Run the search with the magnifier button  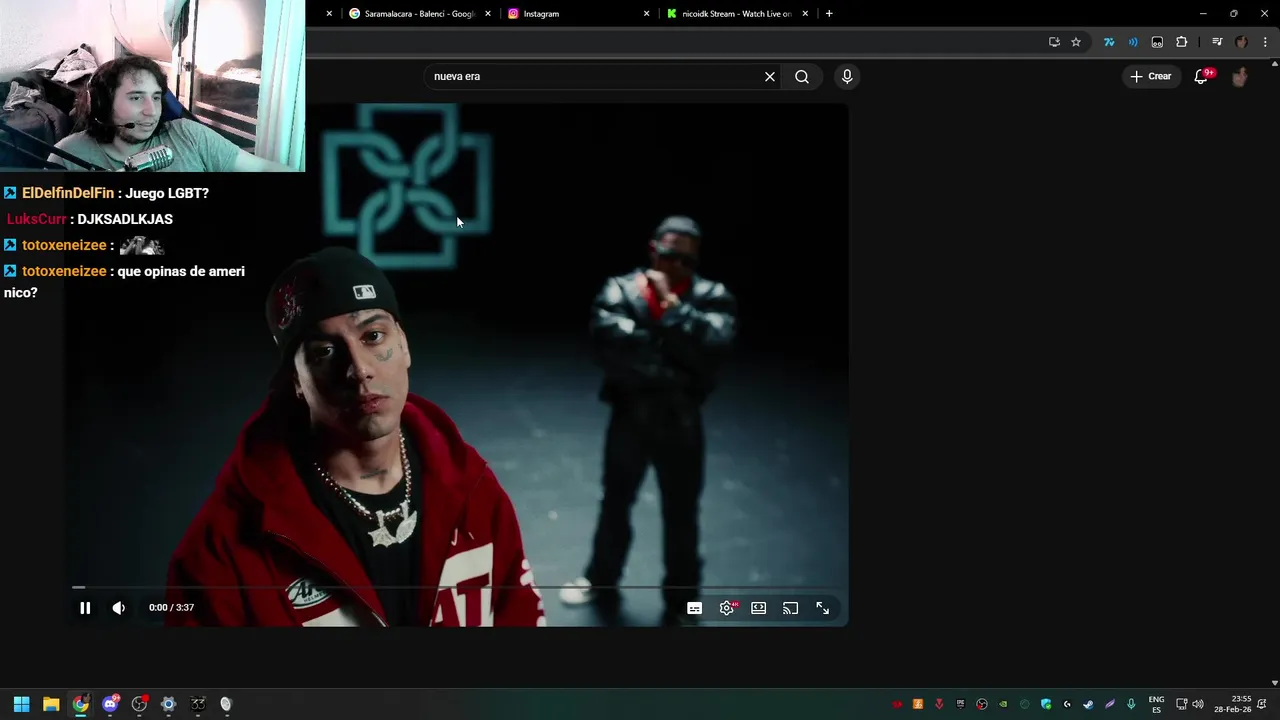[802, 76]
